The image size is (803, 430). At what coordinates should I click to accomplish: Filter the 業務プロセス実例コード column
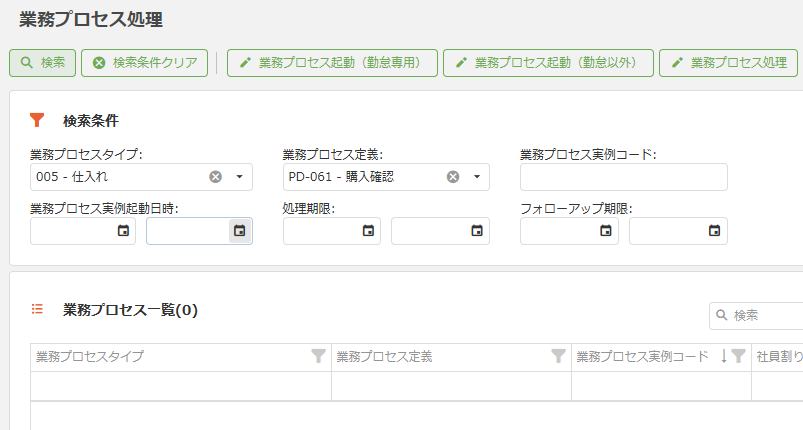tap(738, 356)
